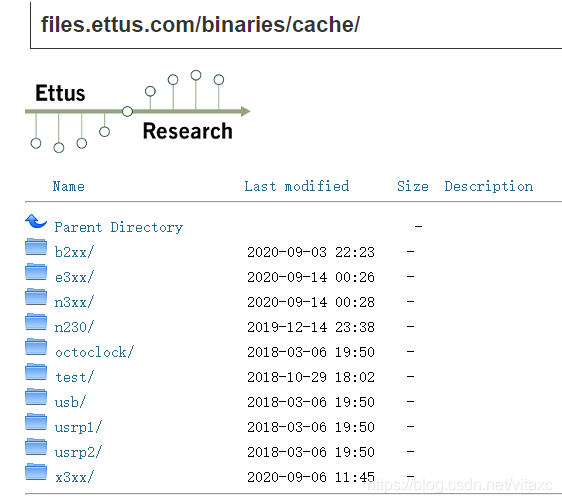The height and width of the screenshot is (503, 562).
Task: Open the octoclock/ directory link
Action: (x=95, y=352)
